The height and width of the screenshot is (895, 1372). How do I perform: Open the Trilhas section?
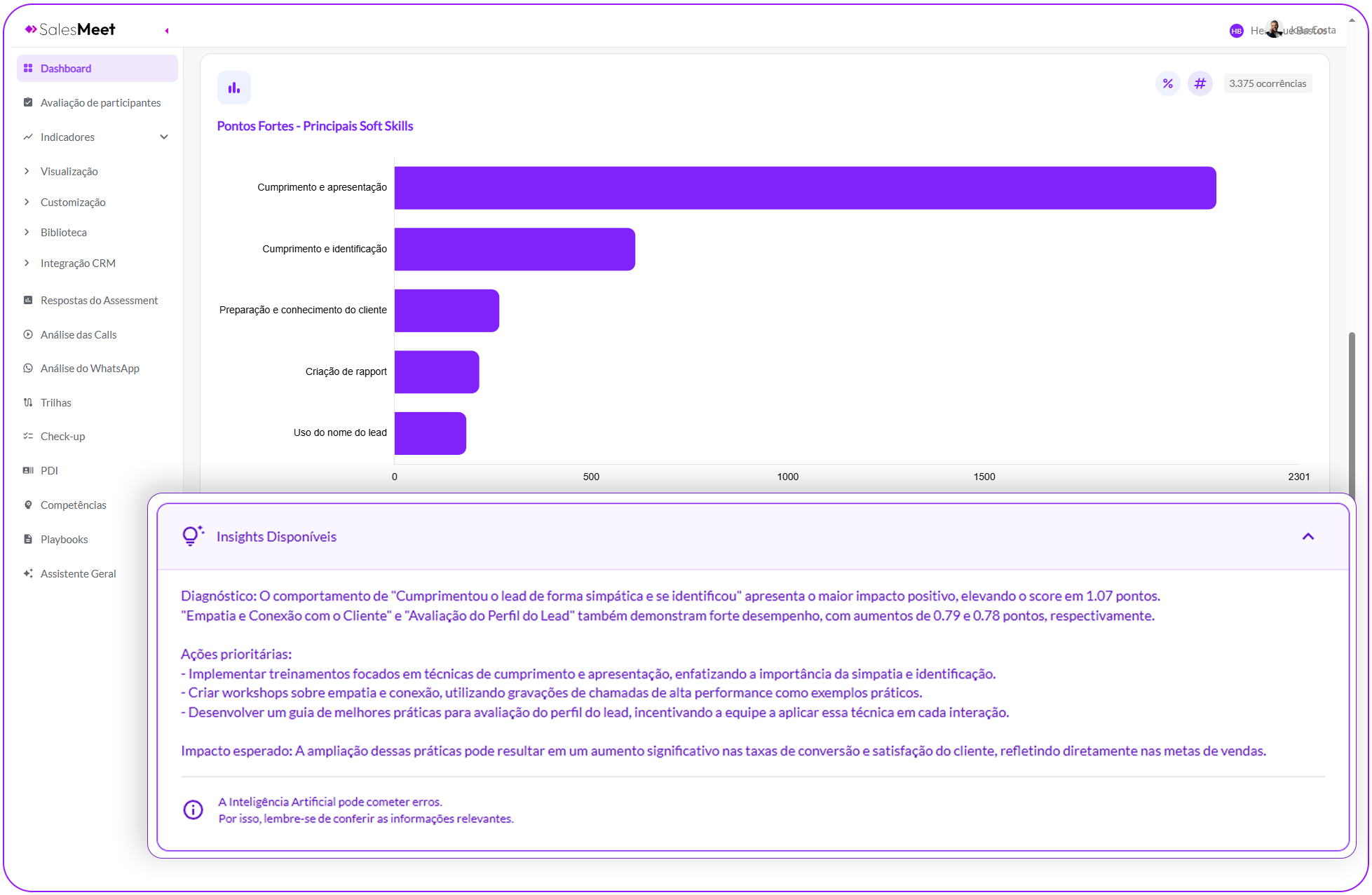coord(56,403)
